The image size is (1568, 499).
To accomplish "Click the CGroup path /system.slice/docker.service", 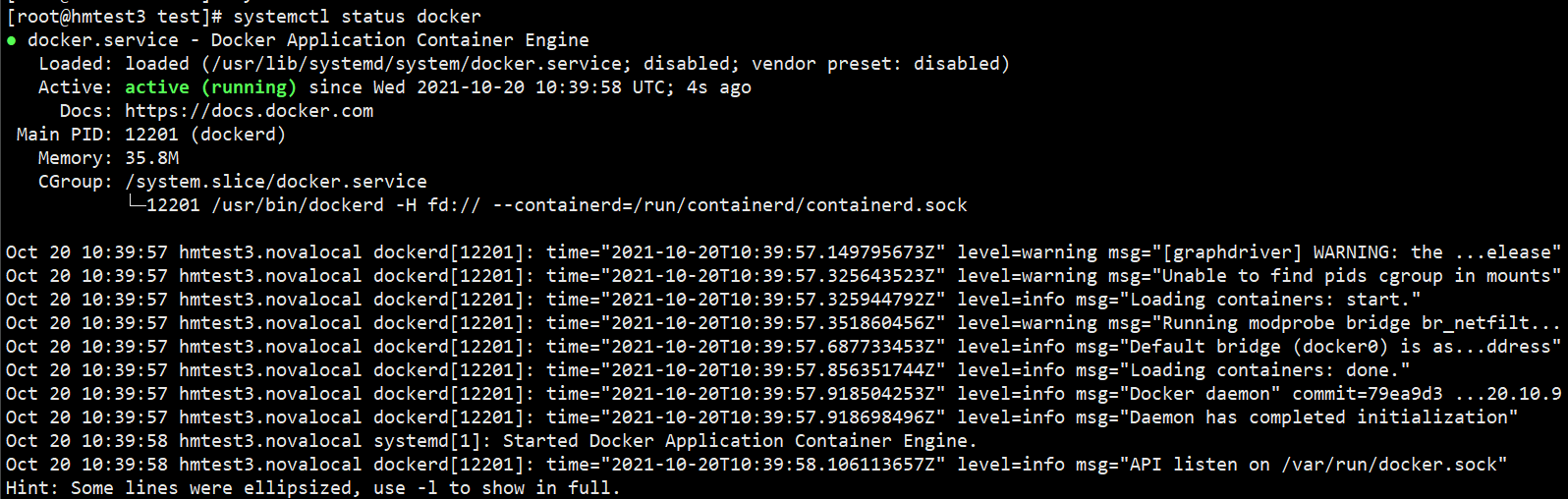I will [275, 182].
